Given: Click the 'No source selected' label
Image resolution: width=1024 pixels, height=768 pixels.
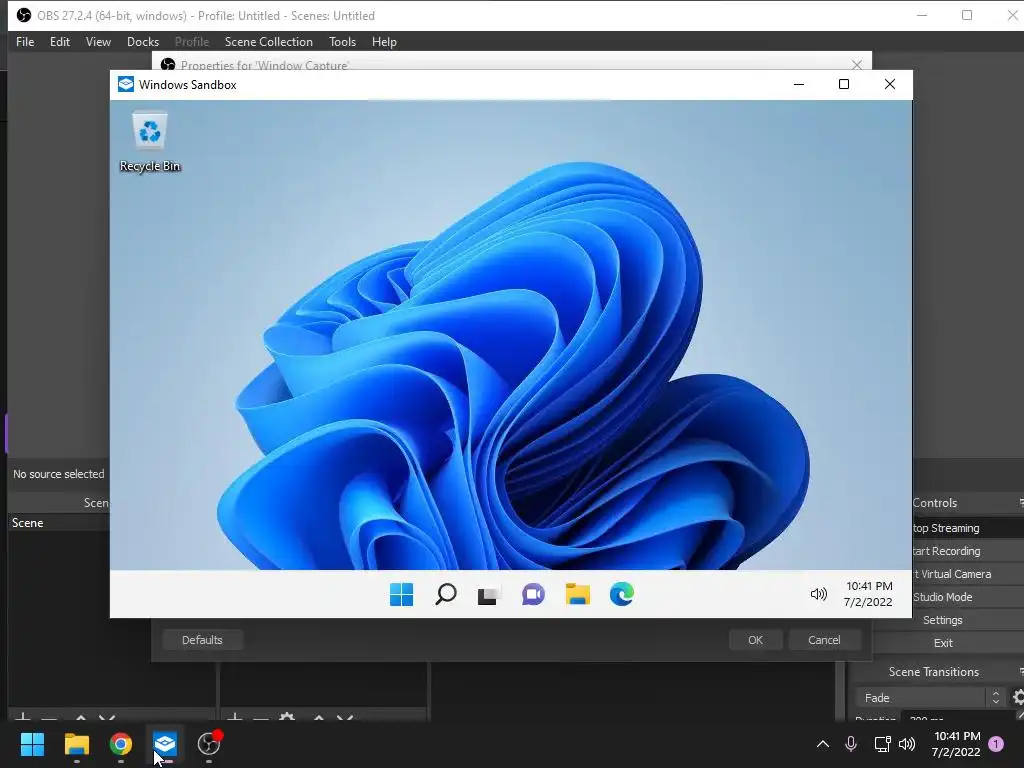Looking at the screenshot, I should (x=59, y=474).
